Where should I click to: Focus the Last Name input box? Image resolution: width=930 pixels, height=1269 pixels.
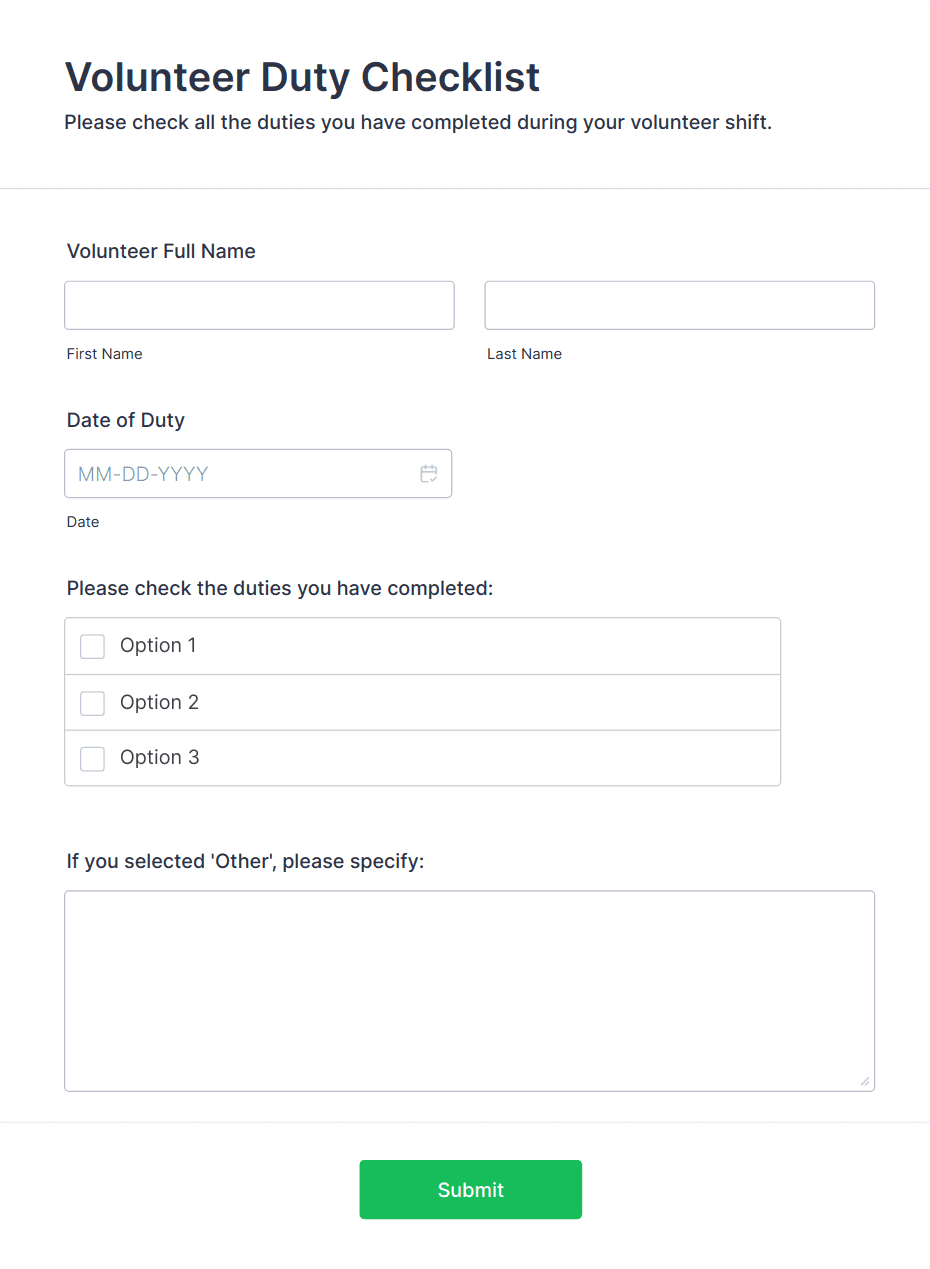pos(679,305)
